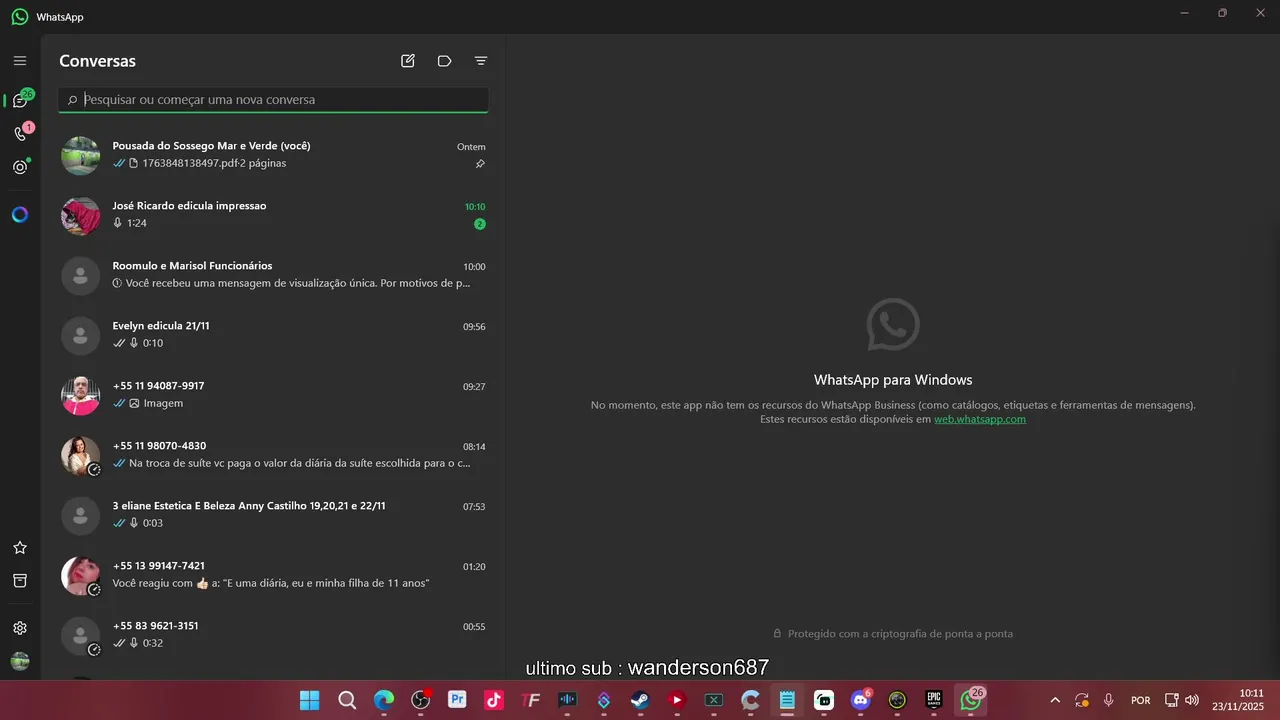
Task: Click the search conversations field
Action: coord(273,100)
